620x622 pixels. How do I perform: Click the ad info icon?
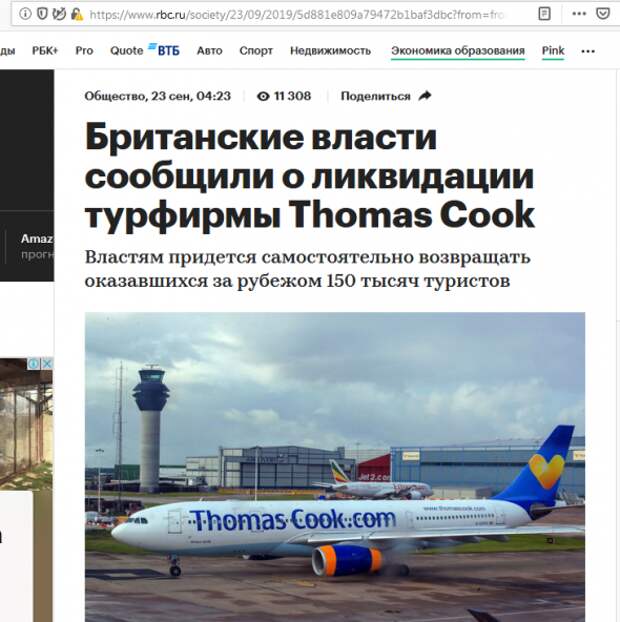tap(34, 363)
